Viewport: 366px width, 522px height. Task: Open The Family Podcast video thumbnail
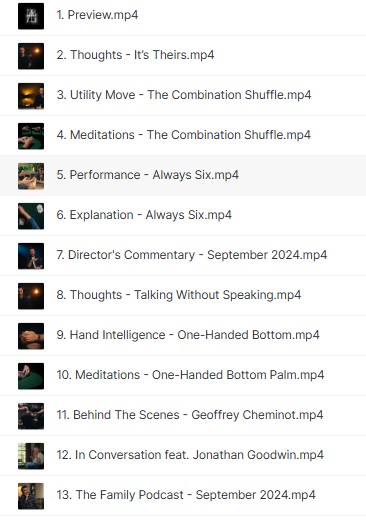(31, 496)
